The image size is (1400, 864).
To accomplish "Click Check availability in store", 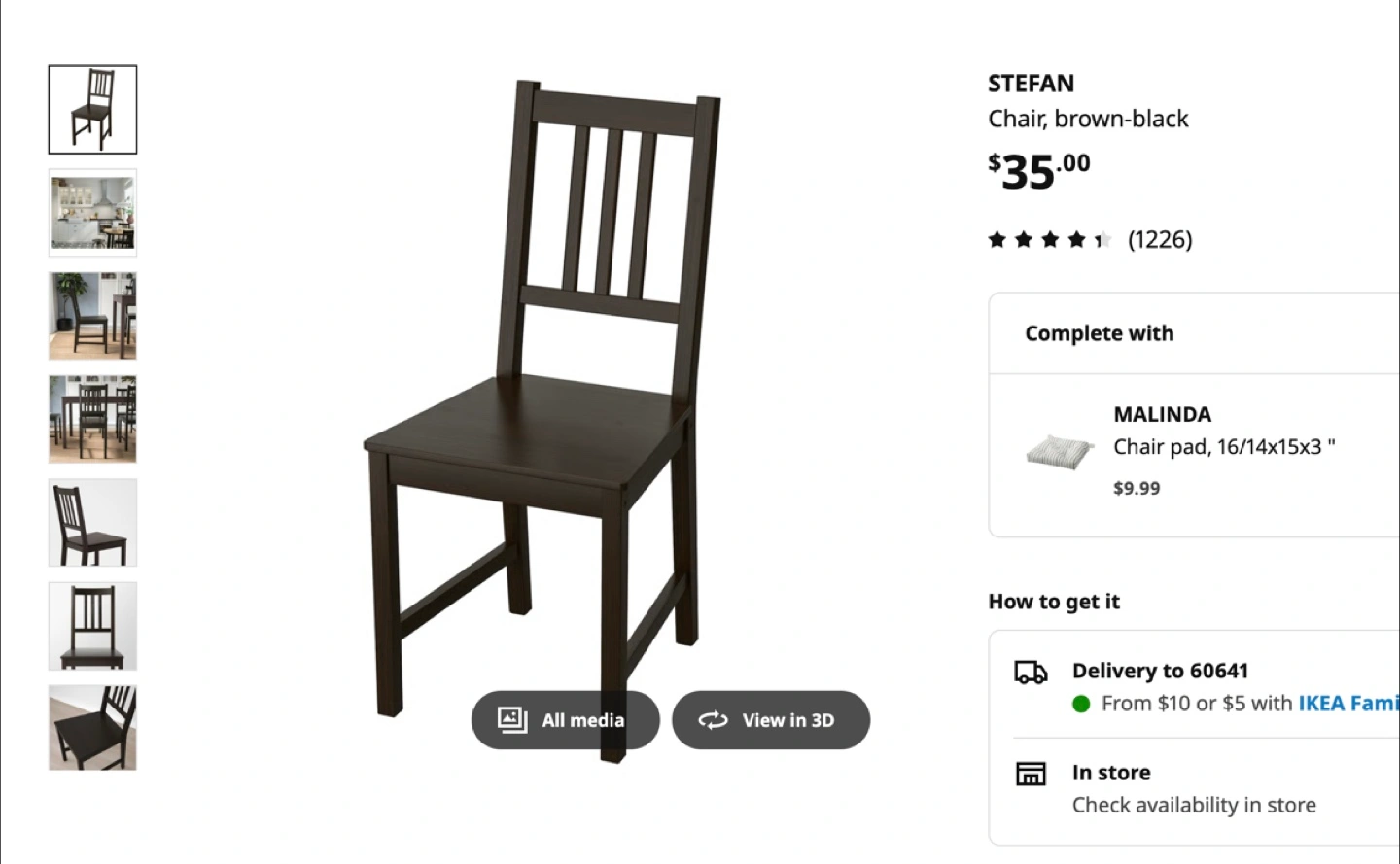I will click(1194, 805).
